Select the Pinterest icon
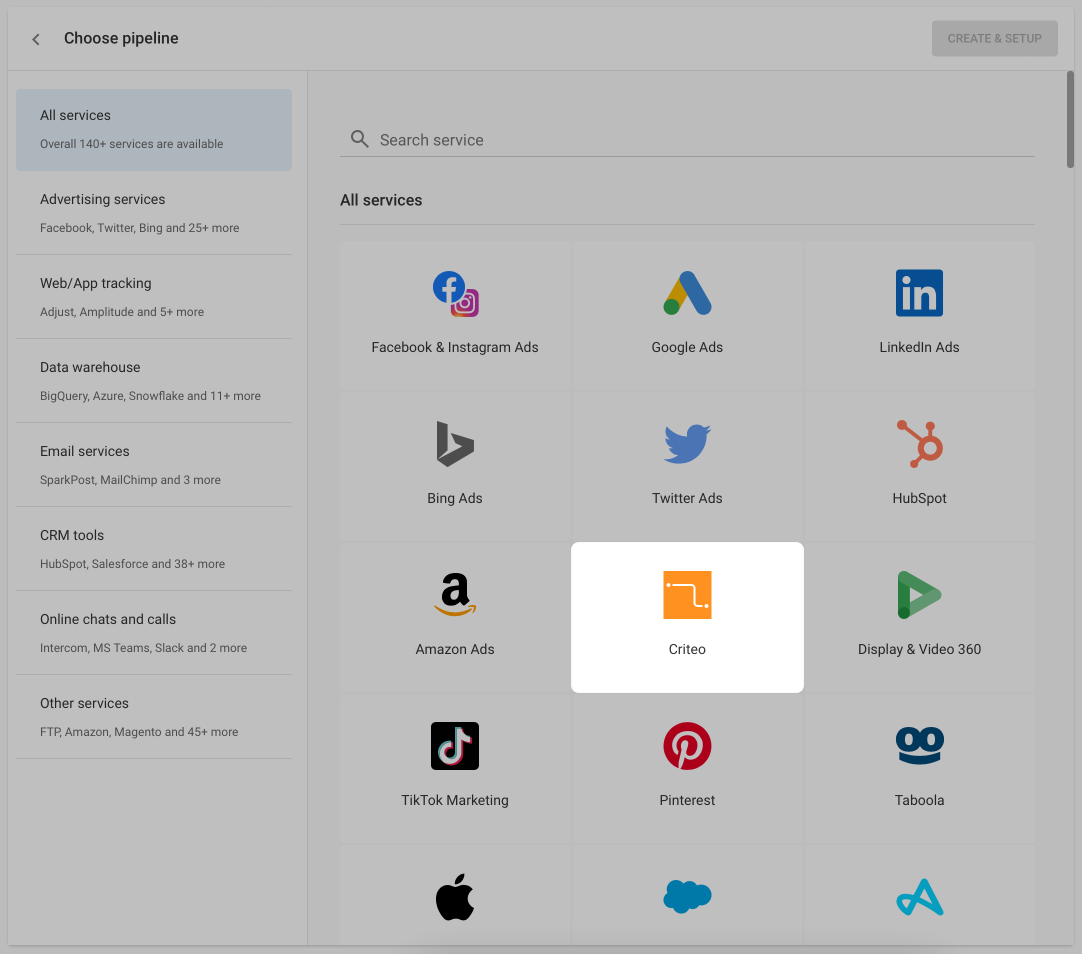 (687, 746)
